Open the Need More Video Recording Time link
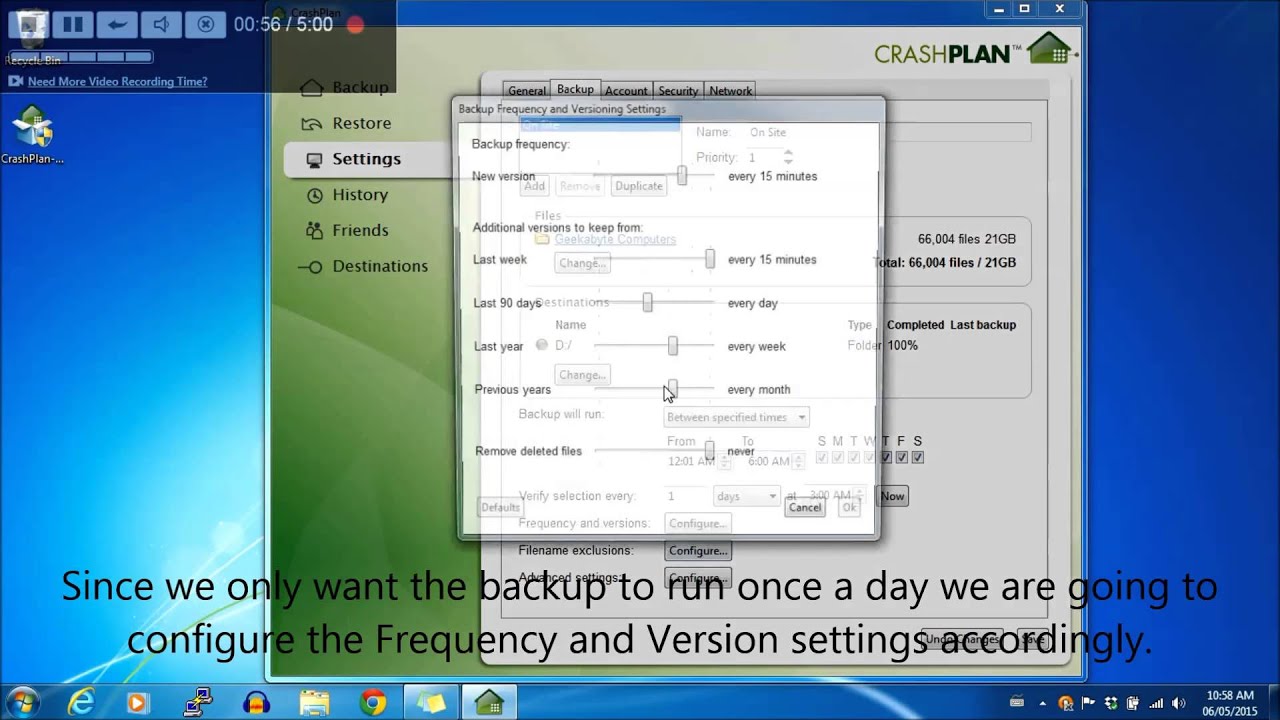The width and height of the screenshot is (1280, 720). tap(118, 82)
